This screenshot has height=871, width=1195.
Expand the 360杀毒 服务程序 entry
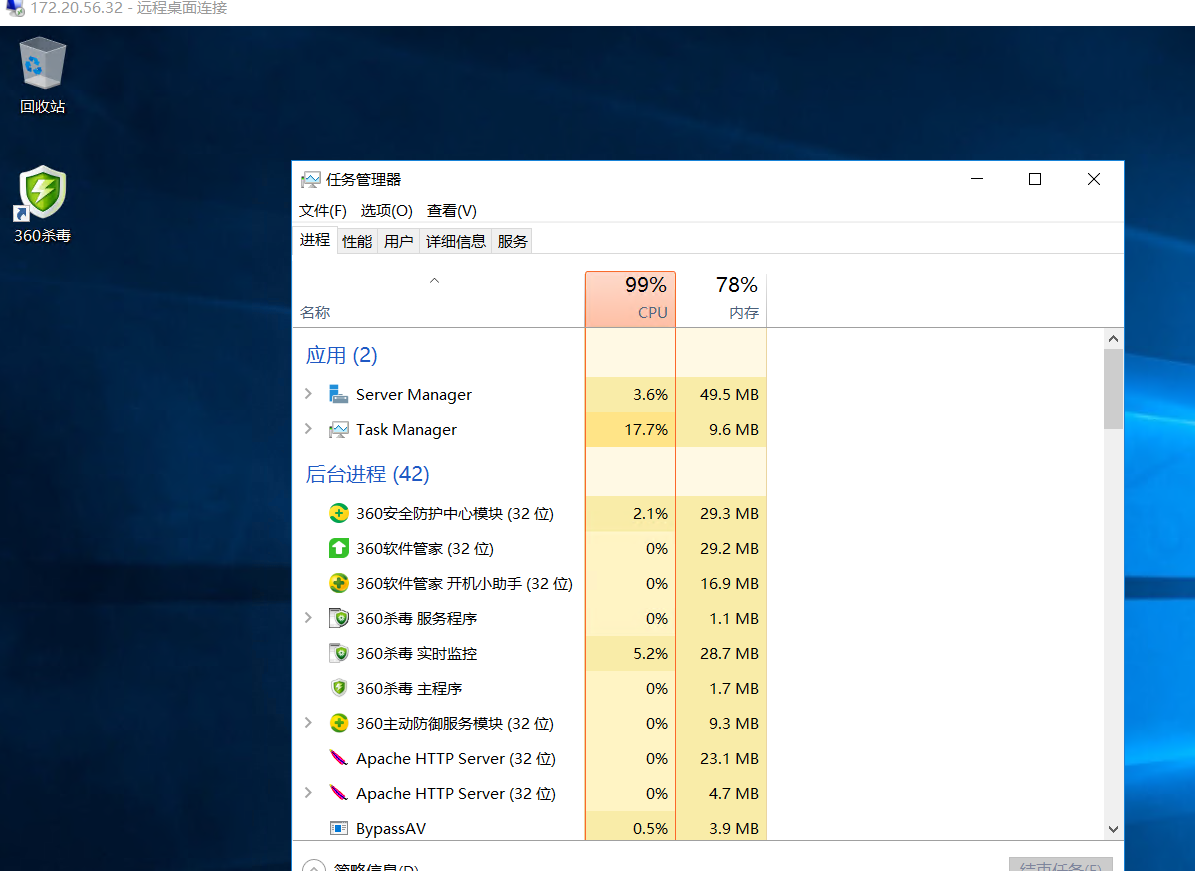coord(308,617)
